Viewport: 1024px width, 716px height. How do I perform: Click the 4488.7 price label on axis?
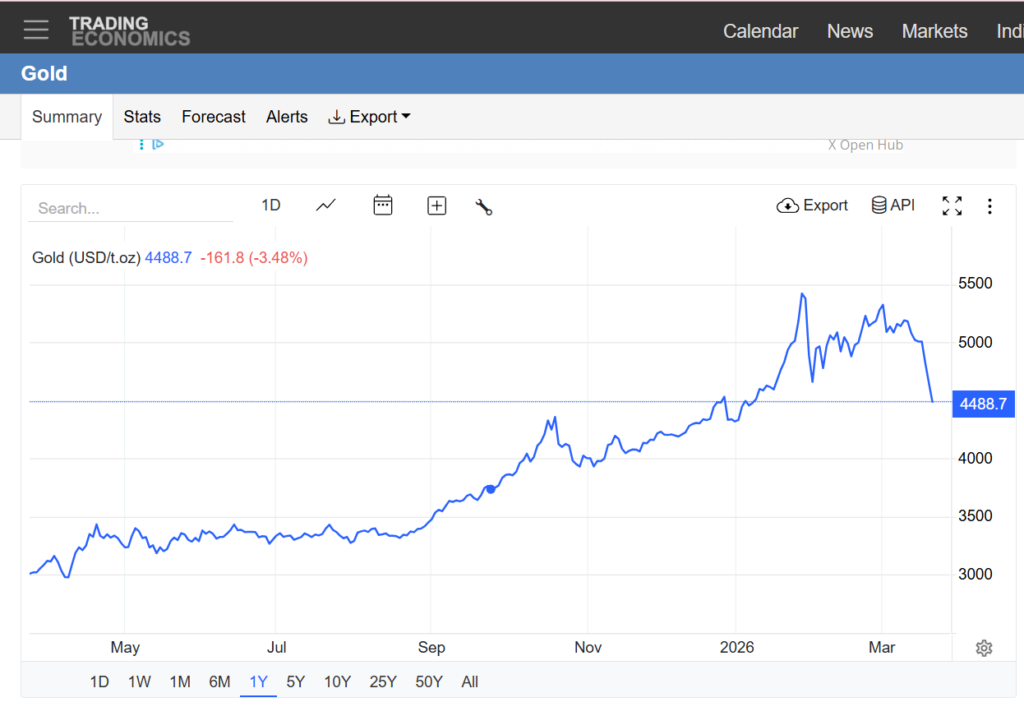click(983, 404)
